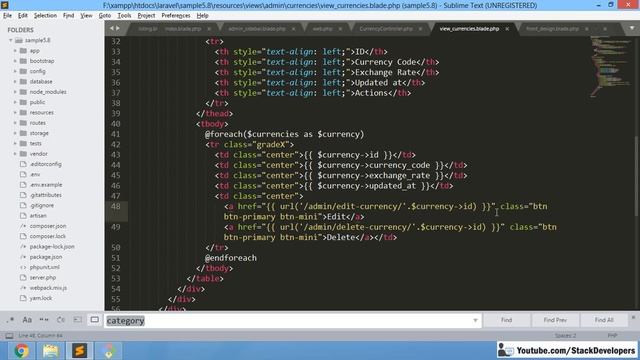Open the Selection menu

tap(45, 16)
